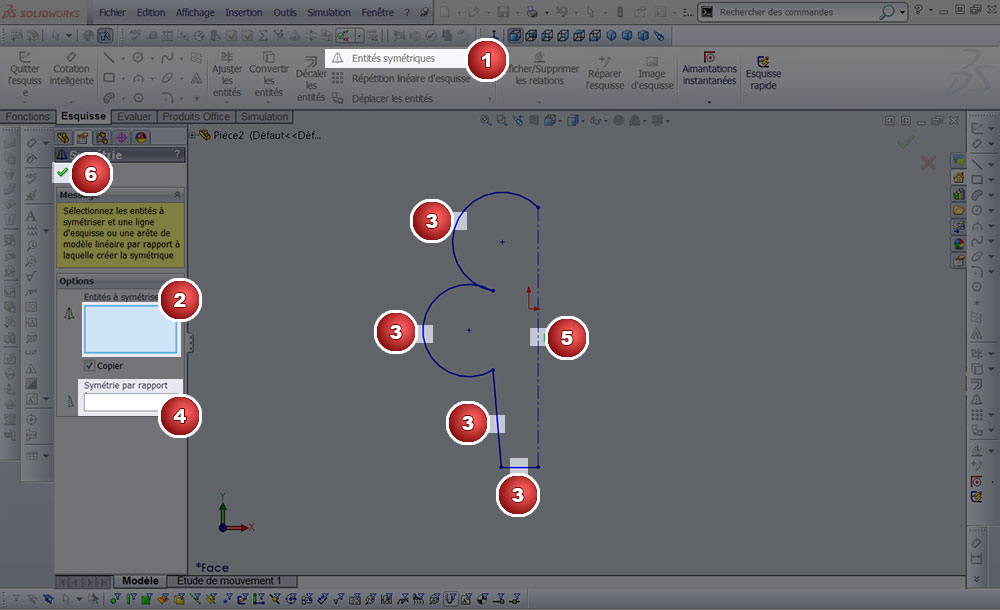The image size is (1000, 610).
Task: Select the Line sketch tool
Action: 109,58
